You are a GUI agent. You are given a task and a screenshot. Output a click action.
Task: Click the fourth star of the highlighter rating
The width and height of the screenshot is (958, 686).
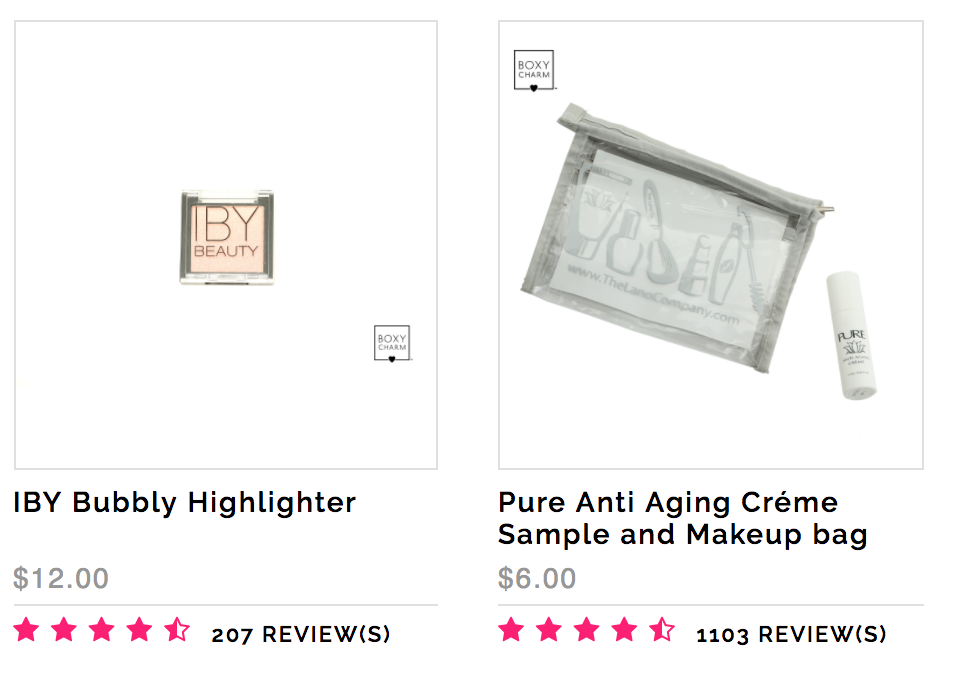[140, 630]
